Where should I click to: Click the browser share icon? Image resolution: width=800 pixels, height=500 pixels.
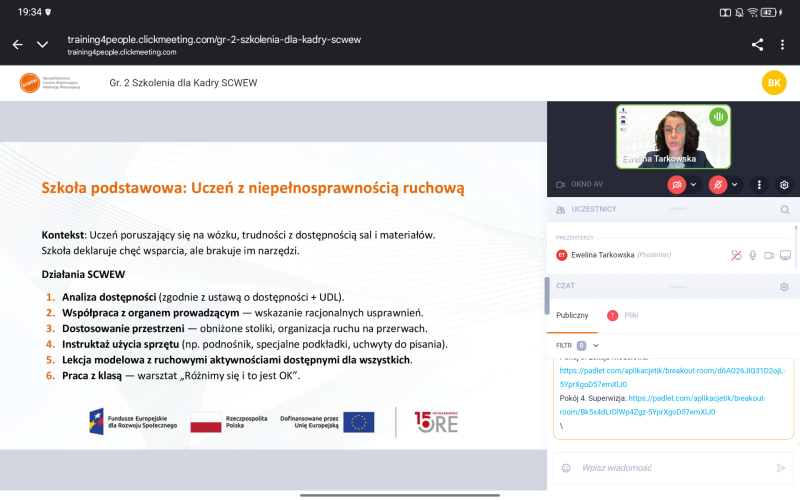[x=757, y=44]
